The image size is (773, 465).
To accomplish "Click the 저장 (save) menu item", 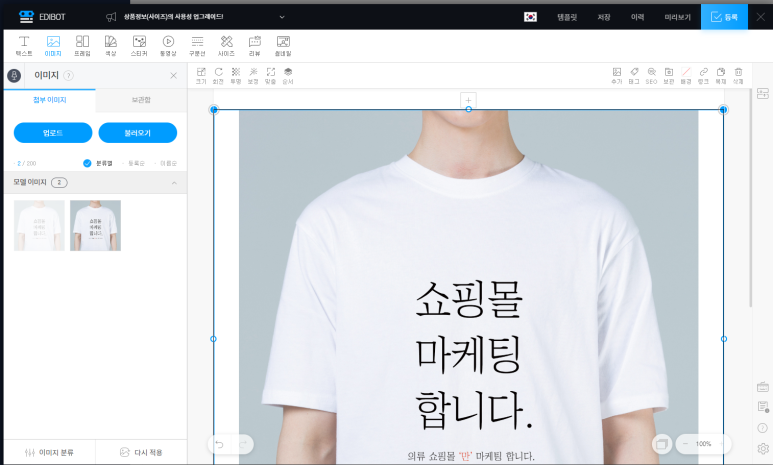I will pyautogui.click(x=604, y=17).
